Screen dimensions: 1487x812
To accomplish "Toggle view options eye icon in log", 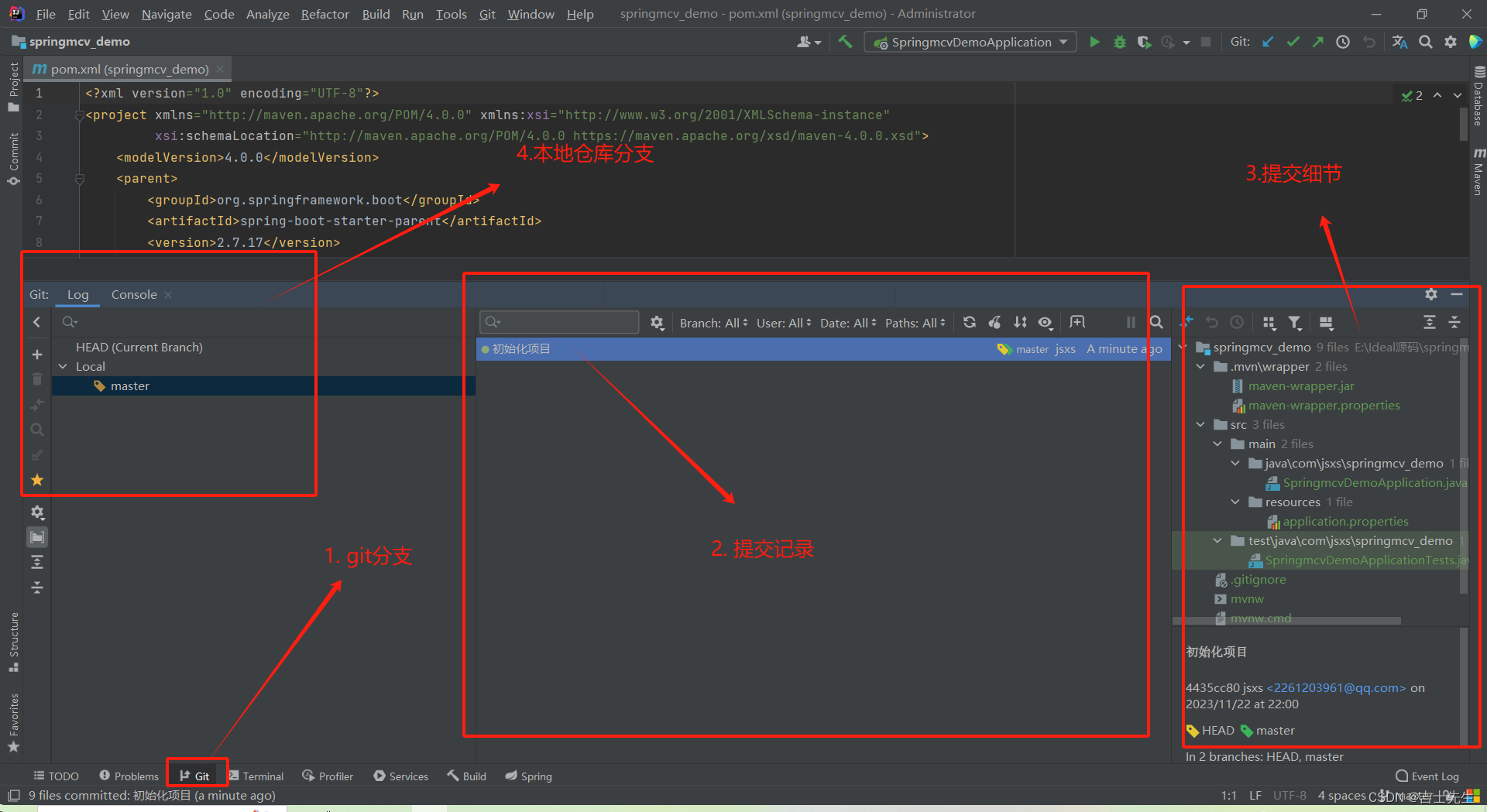I will click(1046, 322).
